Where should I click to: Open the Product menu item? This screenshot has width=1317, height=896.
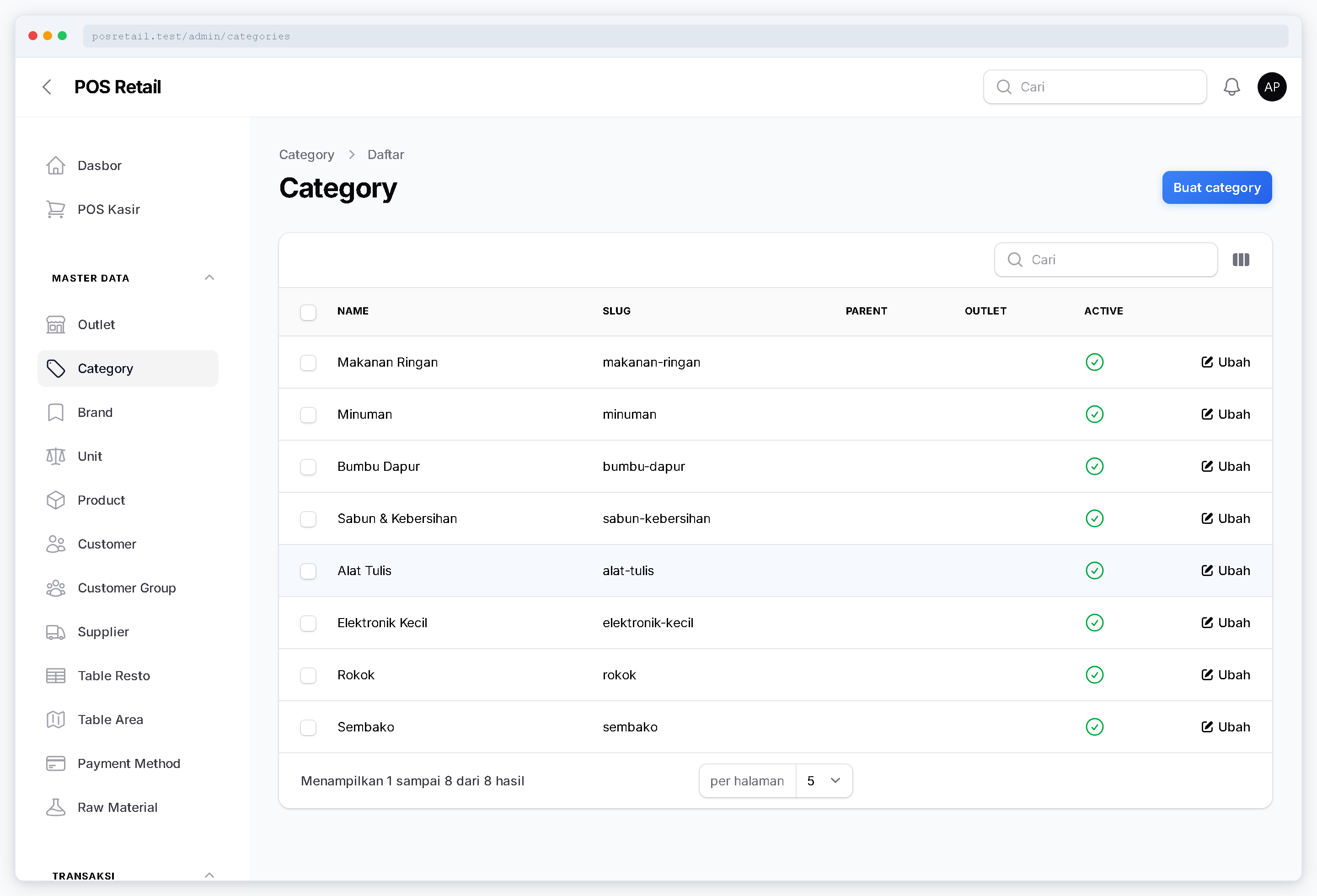point(128,500)
